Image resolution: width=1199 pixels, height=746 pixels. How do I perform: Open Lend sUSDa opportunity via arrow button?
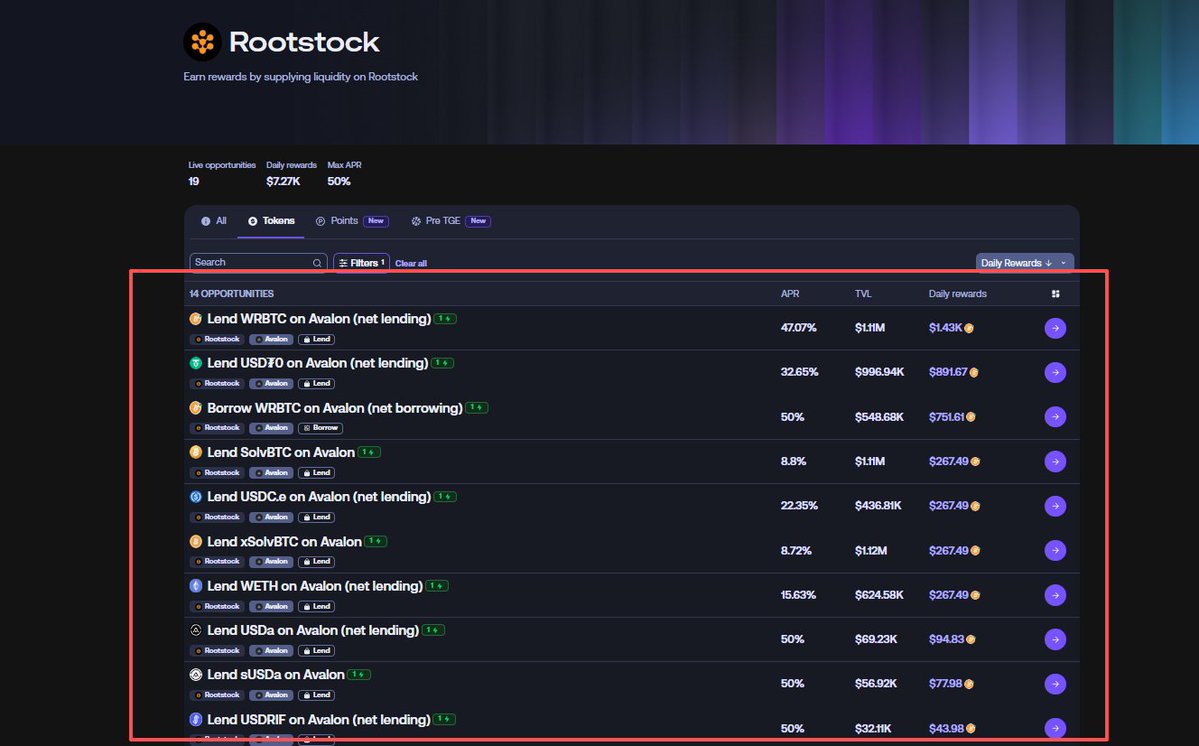(1055, 684)
